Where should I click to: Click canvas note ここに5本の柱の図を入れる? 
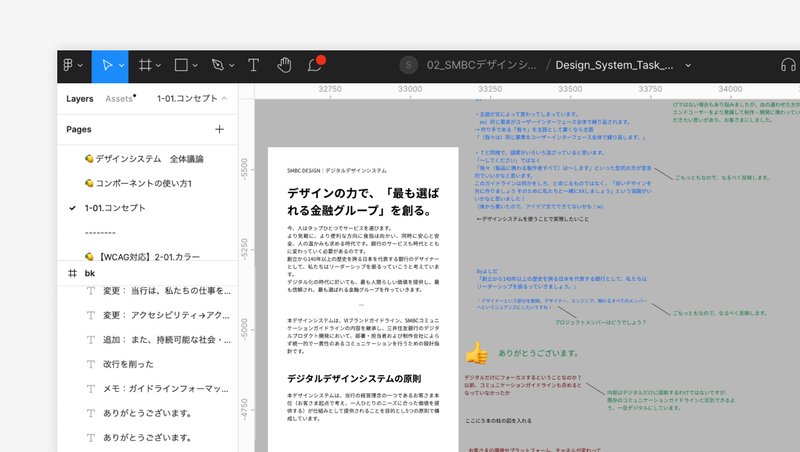pos(498,421)
